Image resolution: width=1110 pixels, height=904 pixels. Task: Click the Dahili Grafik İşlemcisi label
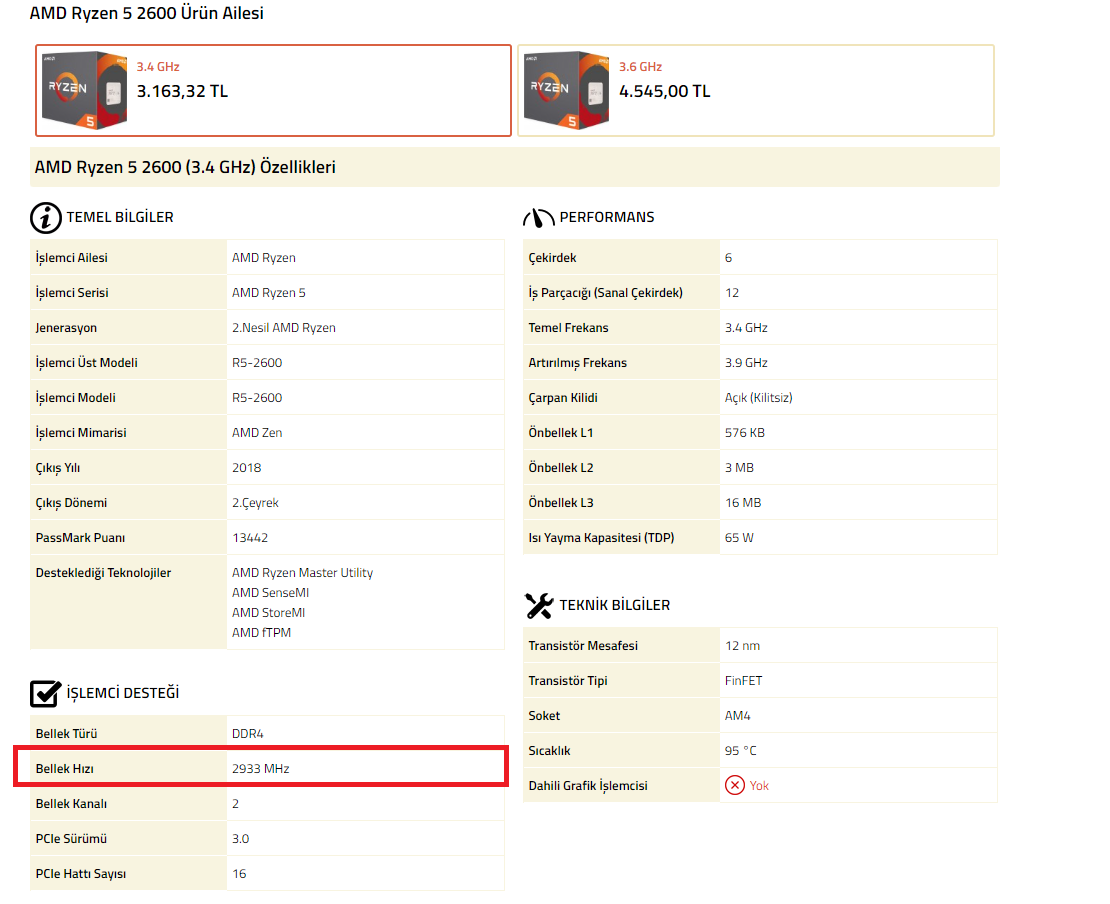[588, 786]
